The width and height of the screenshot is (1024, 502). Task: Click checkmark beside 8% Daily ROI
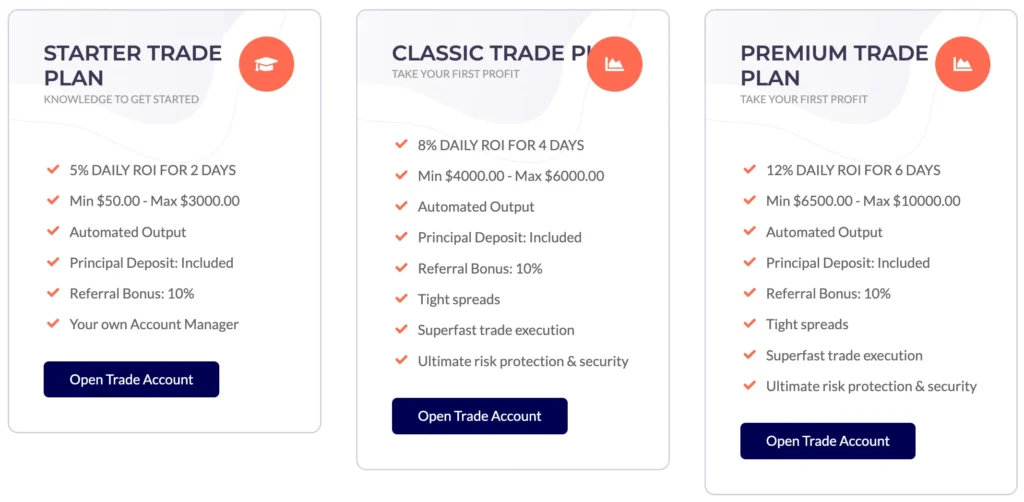[x=402, y=145]
